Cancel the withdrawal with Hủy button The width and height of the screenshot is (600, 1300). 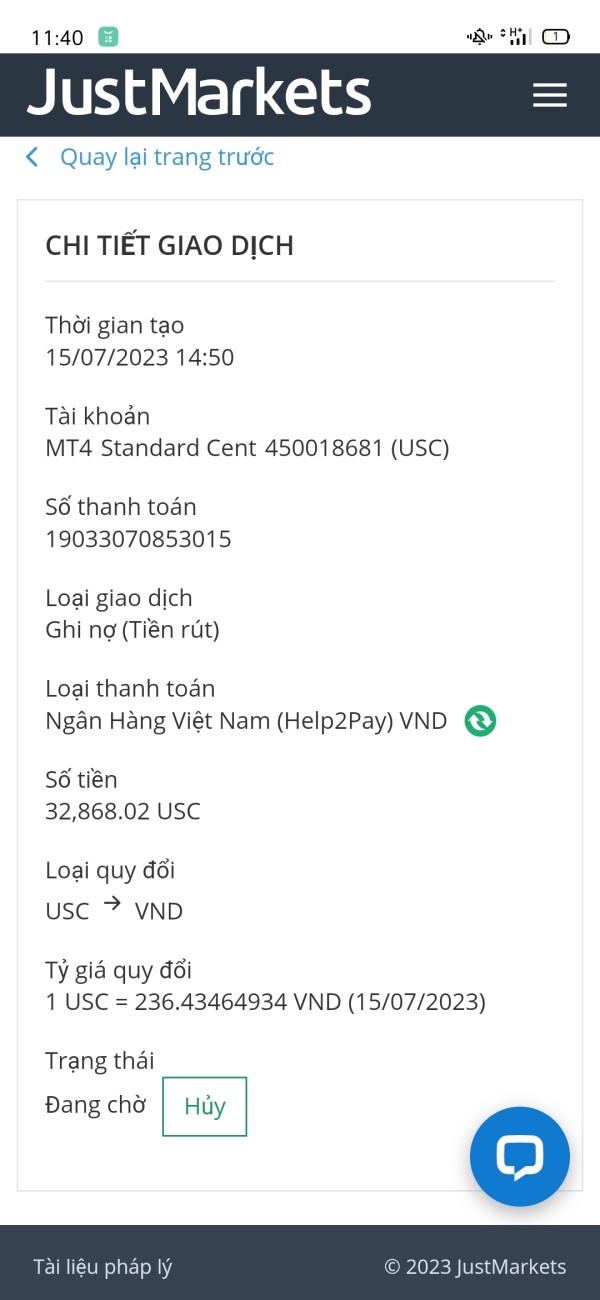point(204,1106)
